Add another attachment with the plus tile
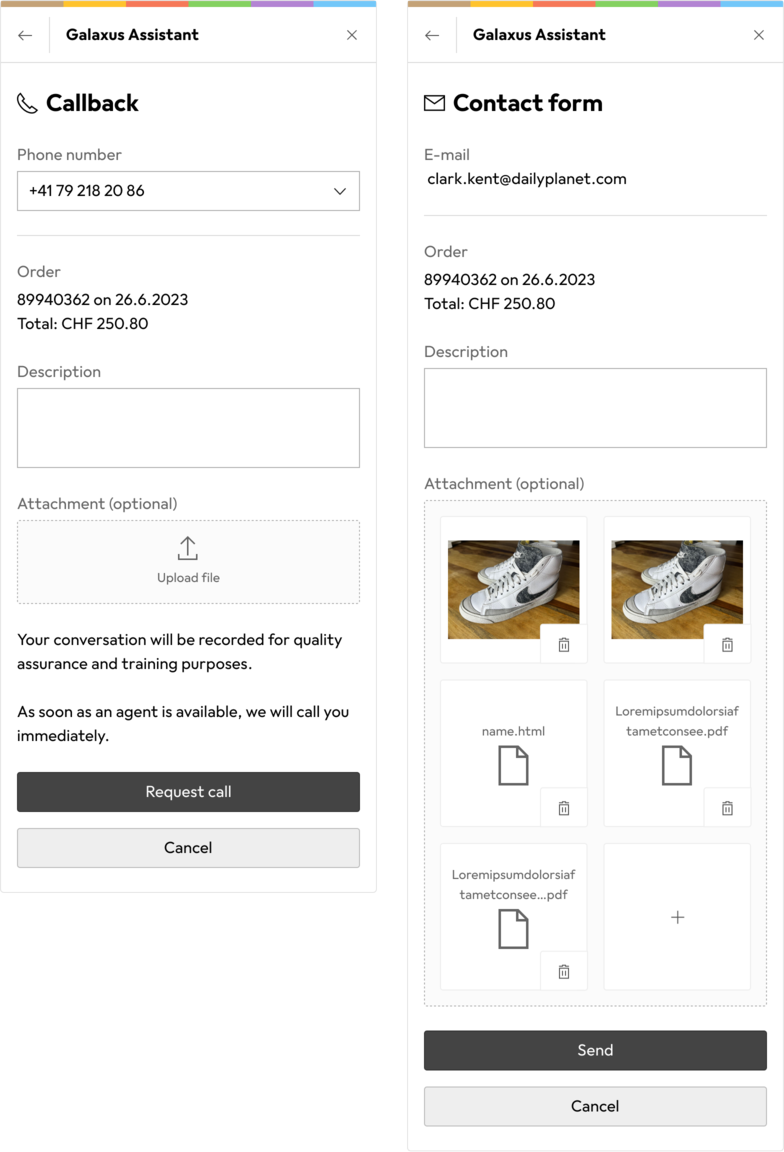Image resolution: width=784 pixels, height=1152 pixels. tap(677, 917)
